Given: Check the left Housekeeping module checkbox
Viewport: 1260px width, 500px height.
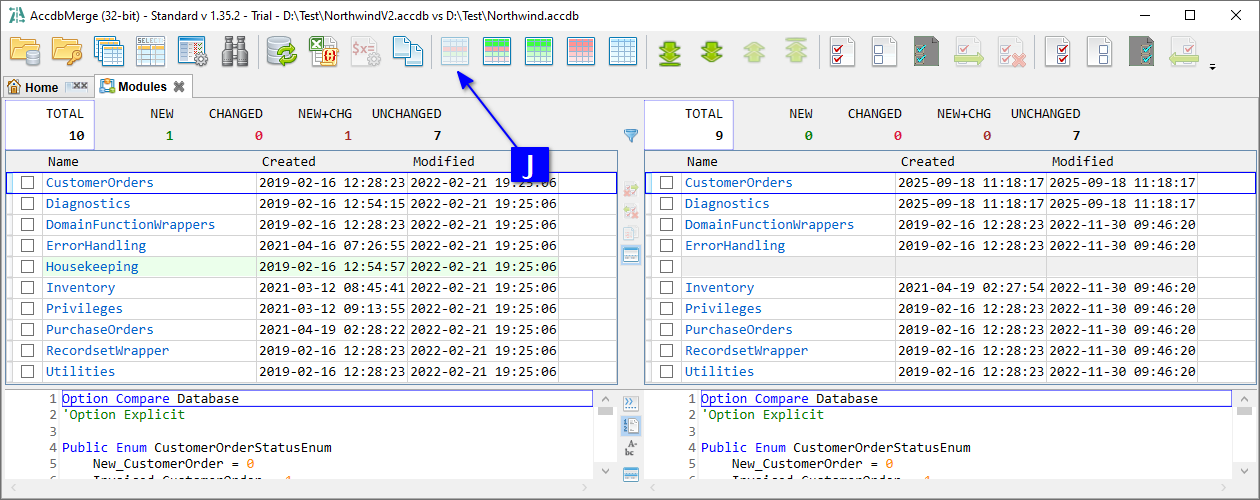Looking at the screenshot, I should (x=28, y=267).
